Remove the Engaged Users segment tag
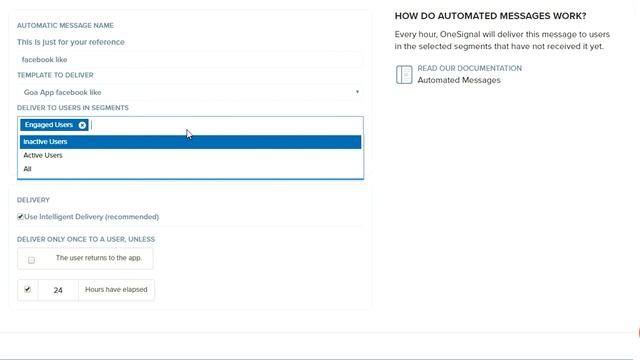Viewport: 640px width, 360px height. [82, 125]
